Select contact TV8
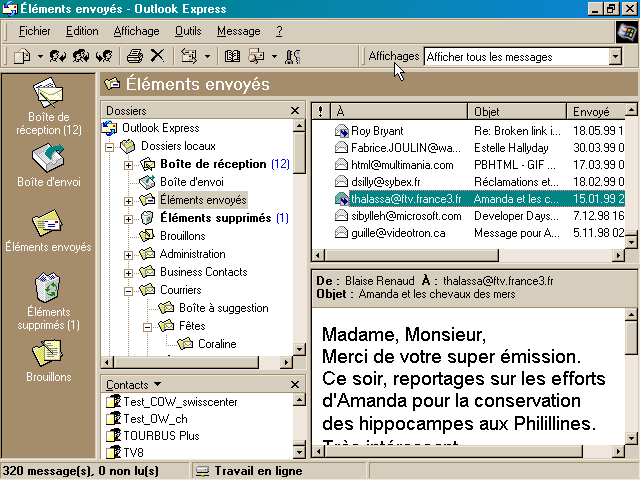640x480 pixels. (133, 453)
